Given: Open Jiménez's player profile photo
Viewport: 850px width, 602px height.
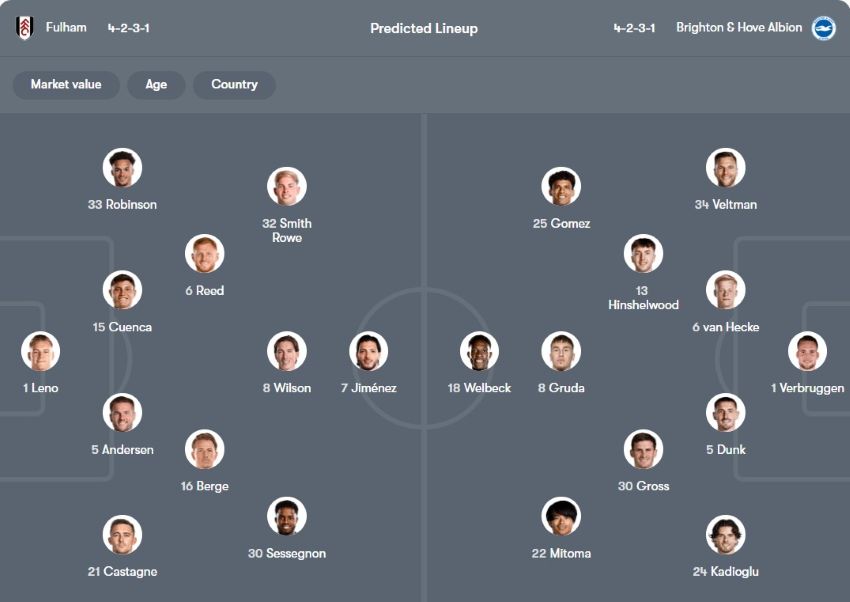Looking at the screenshot, I should pyautogui.click(x=368, y=352).
